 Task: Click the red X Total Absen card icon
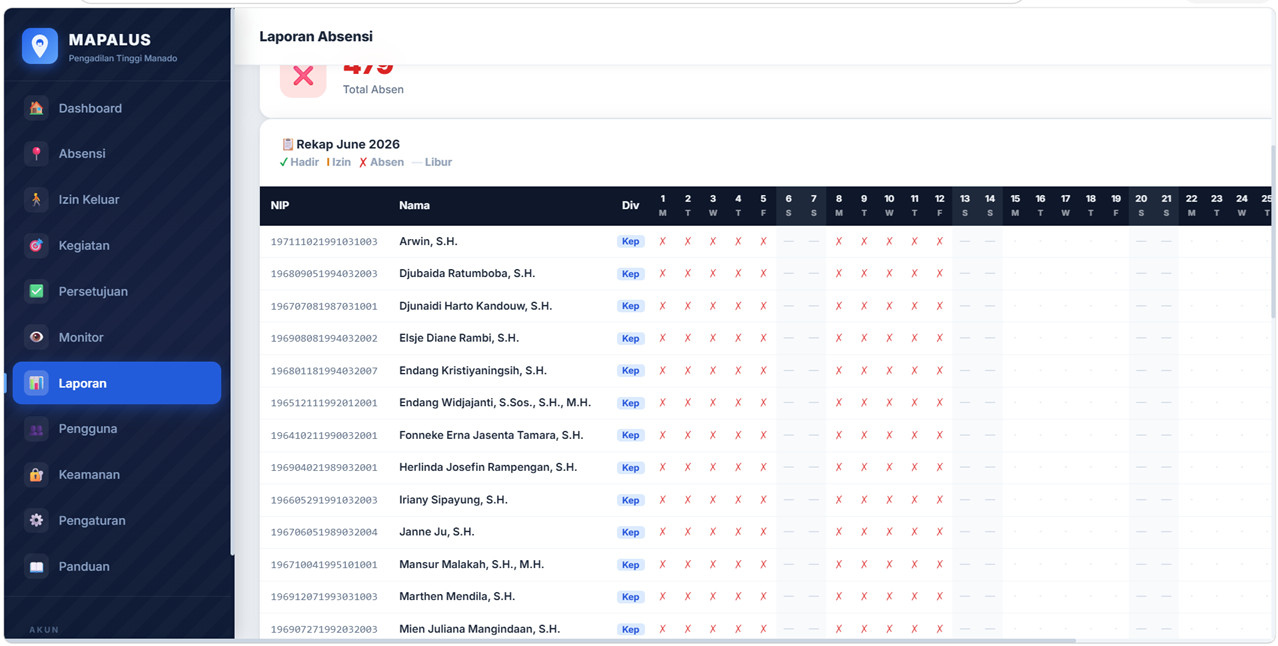coord(303,76)
